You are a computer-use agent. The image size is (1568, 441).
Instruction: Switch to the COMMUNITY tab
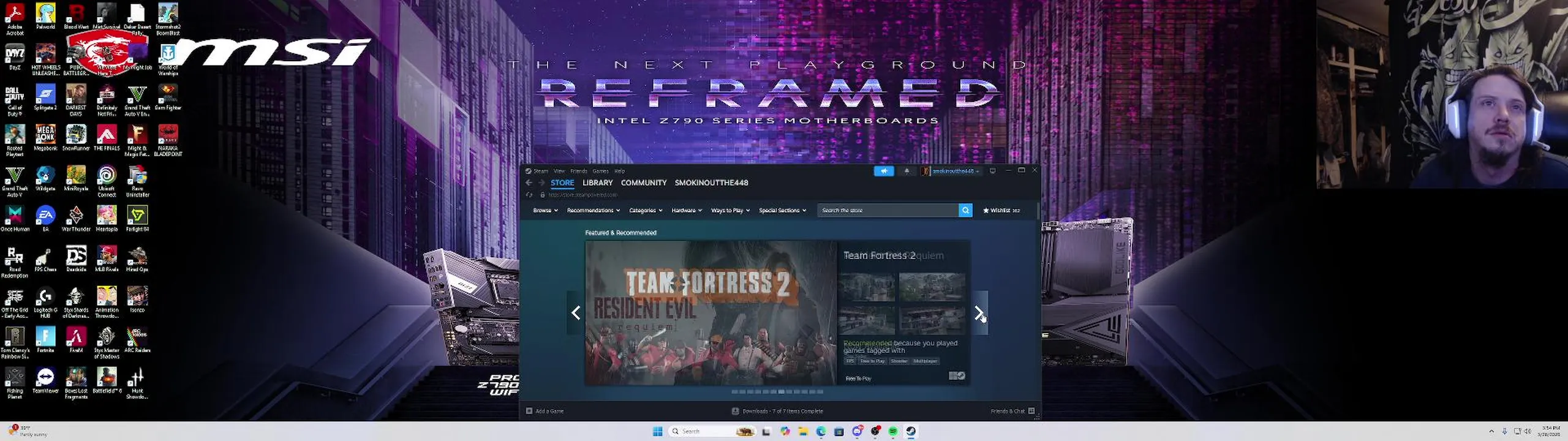[643, 183]
